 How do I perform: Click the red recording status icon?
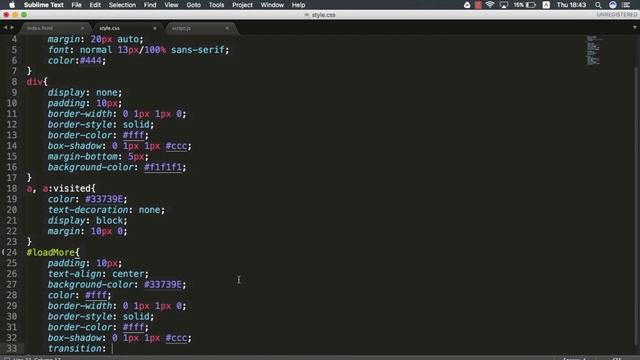click(x=478, y=5)
